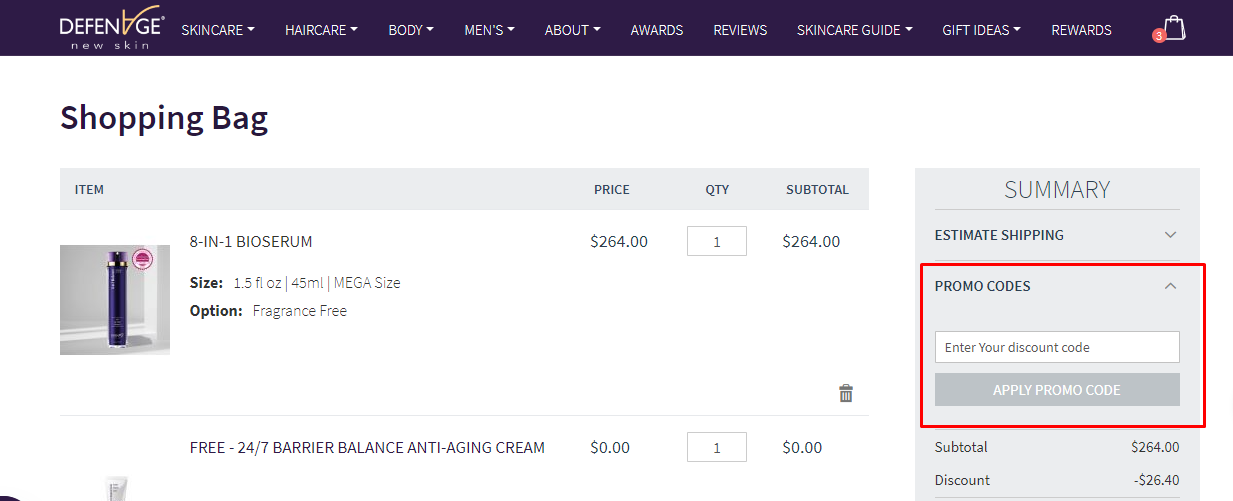Click the QTY column header
The width and height of the screenshot is (1233, 501).
tap(717, 189)
